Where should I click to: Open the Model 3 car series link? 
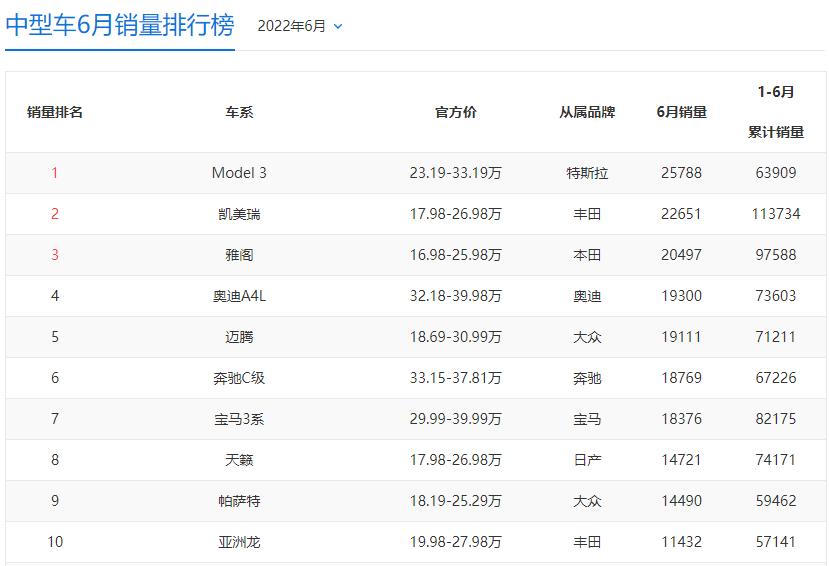pos(239,173)
